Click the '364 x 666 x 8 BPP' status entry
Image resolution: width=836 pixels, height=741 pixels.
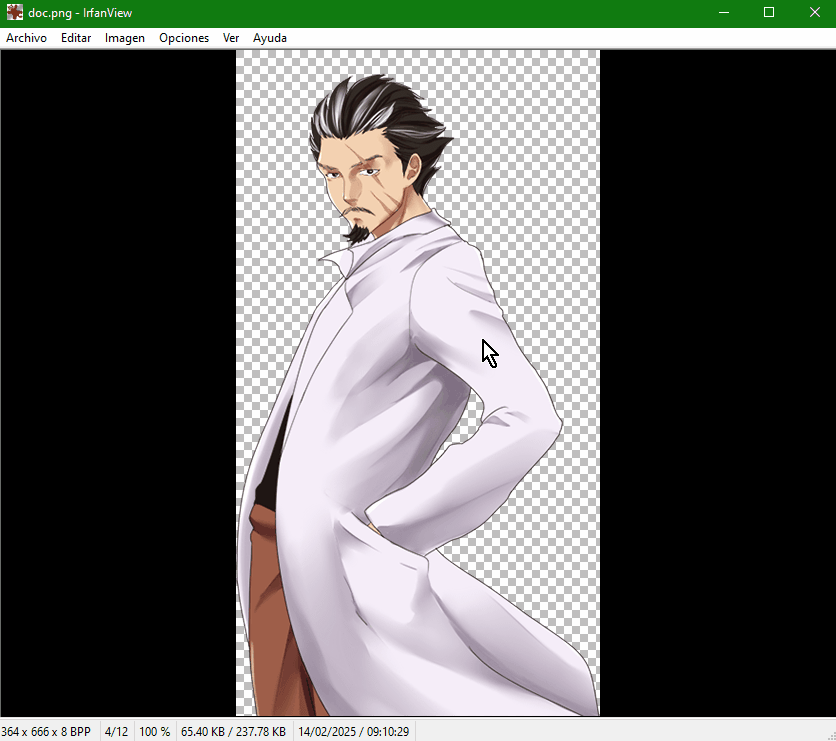point(46,731)
